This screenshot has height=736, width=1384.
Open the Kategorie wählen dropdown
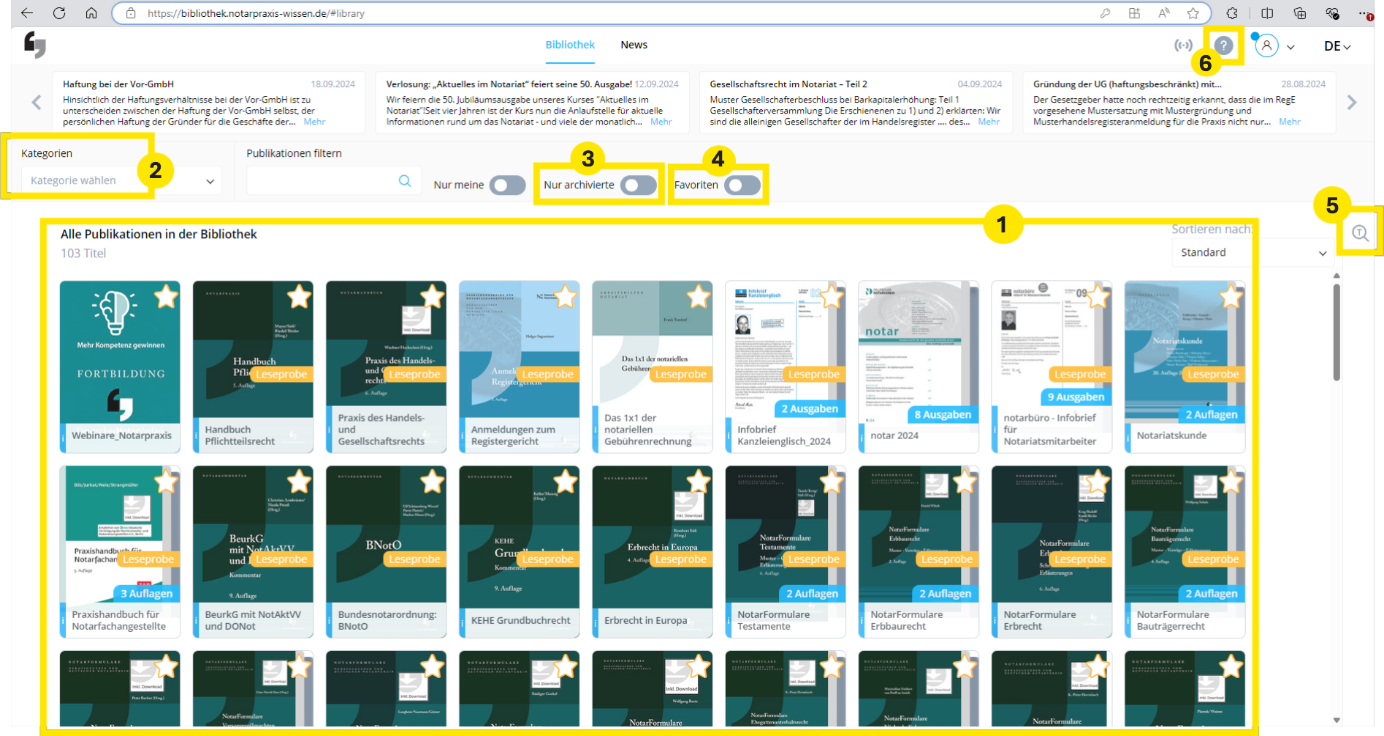click(120, 181)
